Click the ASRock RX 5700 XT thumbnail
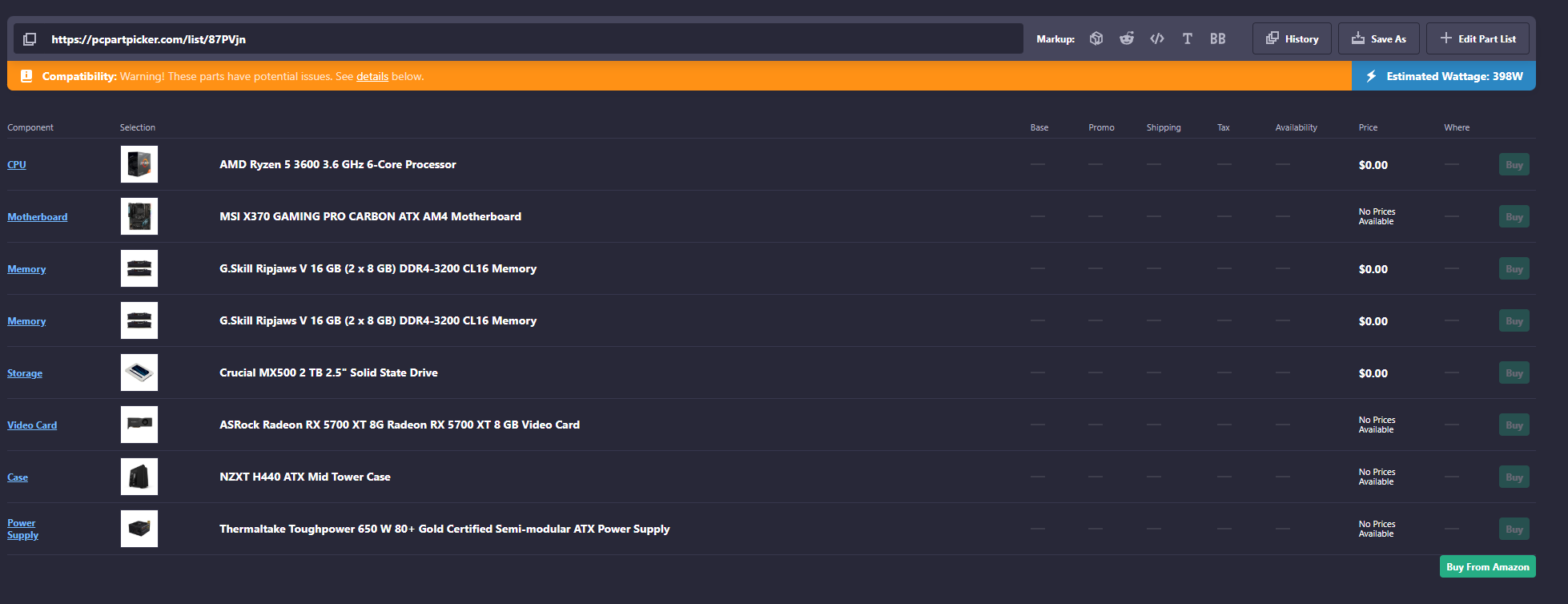 [x=139, y=425]
